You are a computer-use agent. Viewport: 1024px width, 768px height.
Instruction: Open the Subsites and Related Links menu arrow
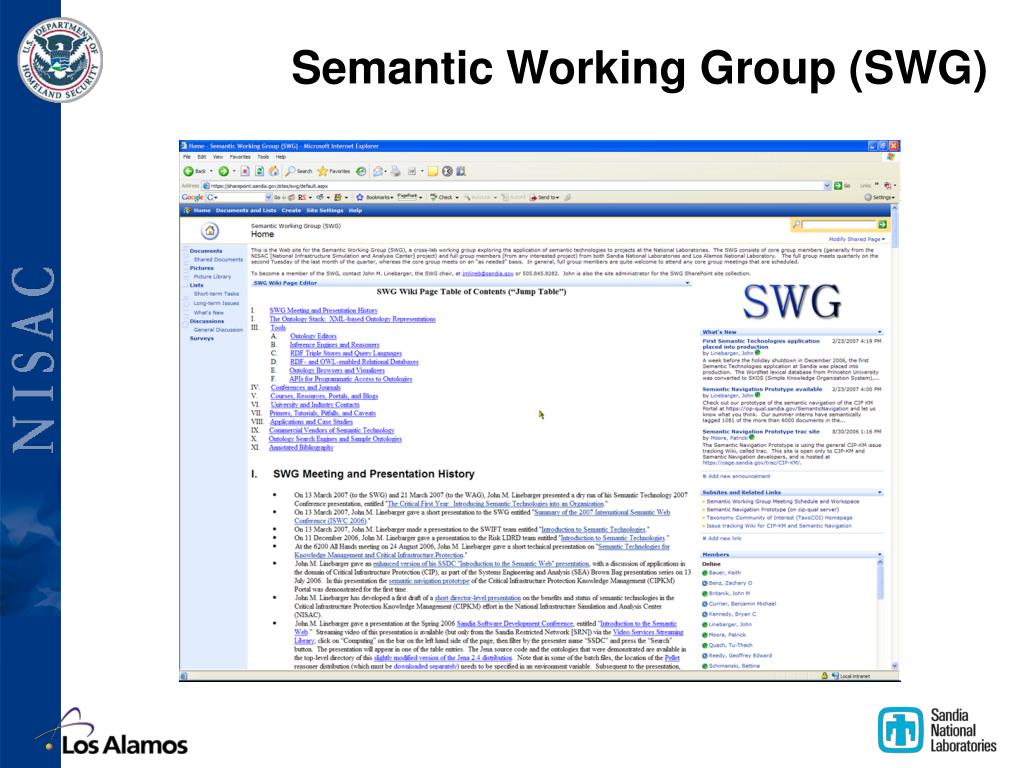point(880,492)
